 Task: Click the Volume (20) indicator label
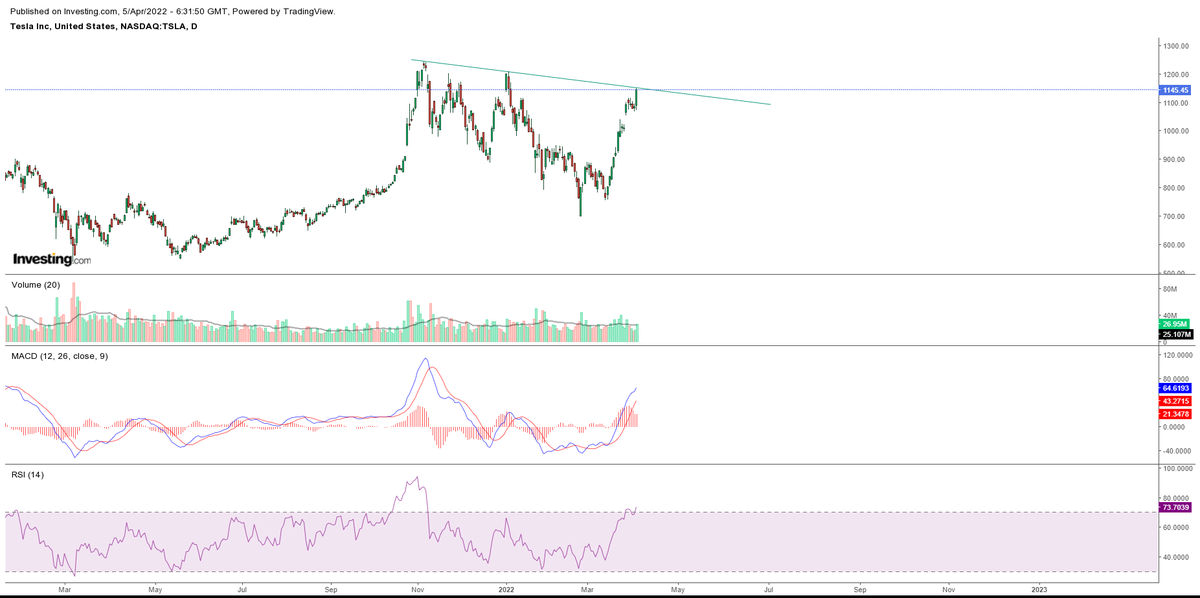pyautogui.click(x=36, y=285)
